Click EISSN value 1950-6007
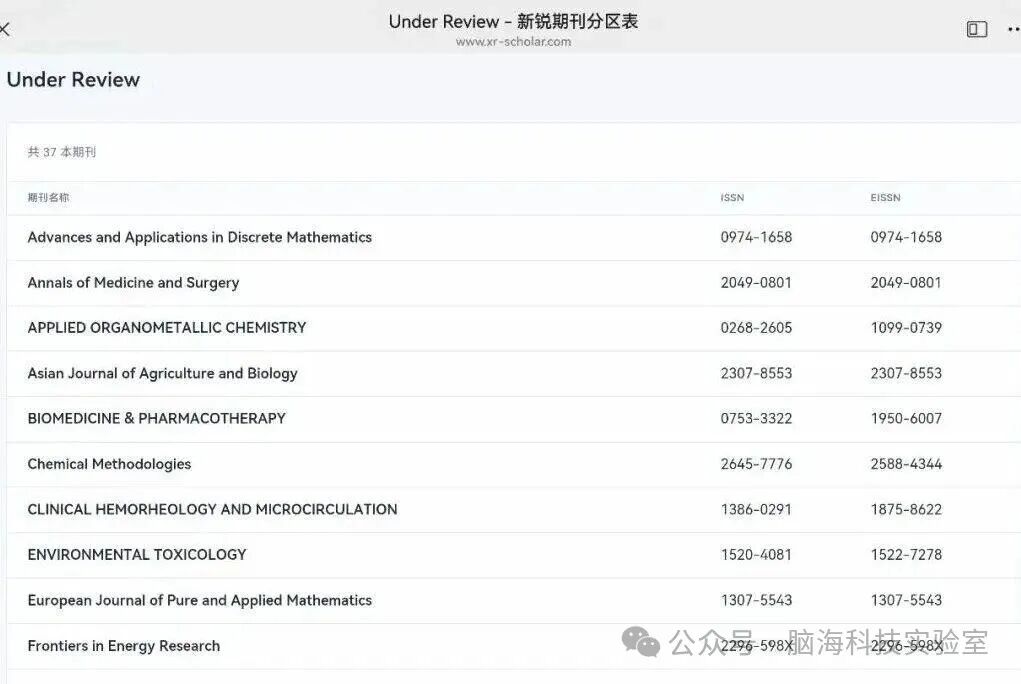1021x684 pixels. (x=906, y=418)
